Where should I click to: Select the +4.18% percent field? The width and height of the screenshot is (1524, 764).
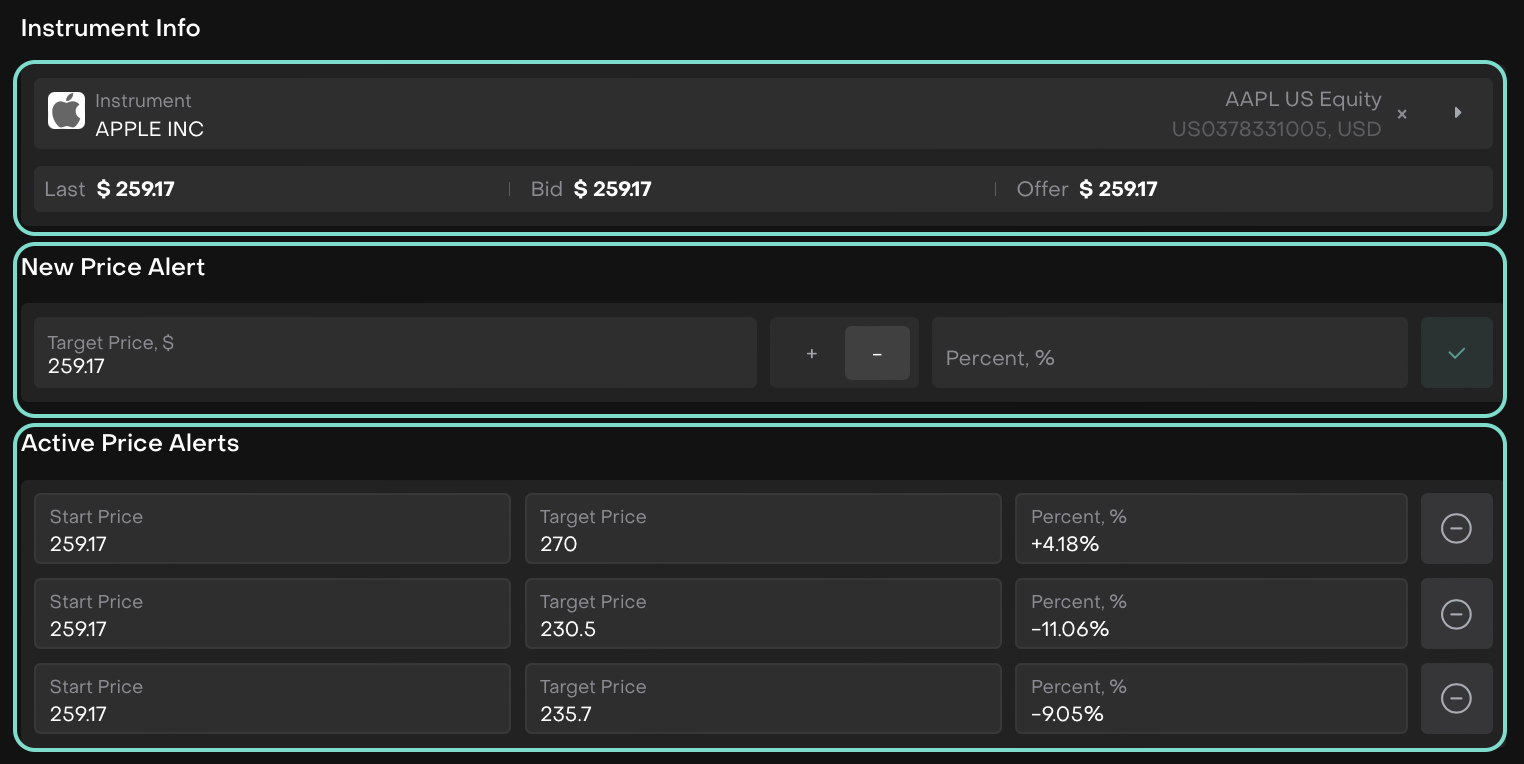pos(1210,529)
